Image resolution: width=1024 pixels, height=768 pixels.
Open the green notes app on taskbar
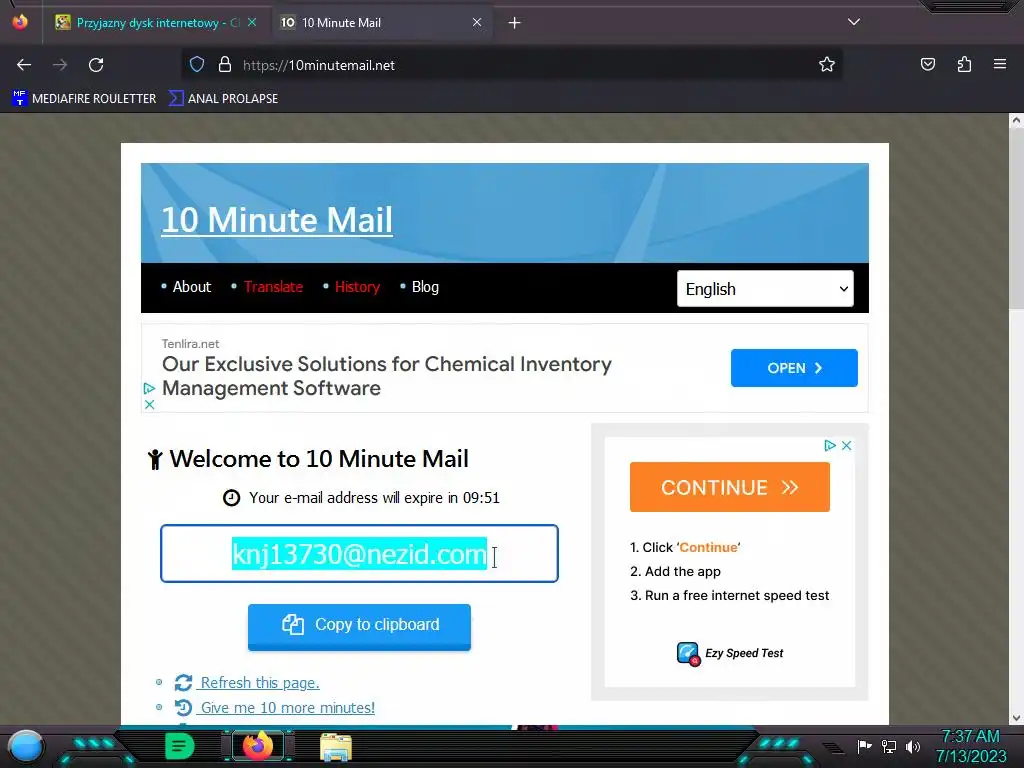coord(180,746)
